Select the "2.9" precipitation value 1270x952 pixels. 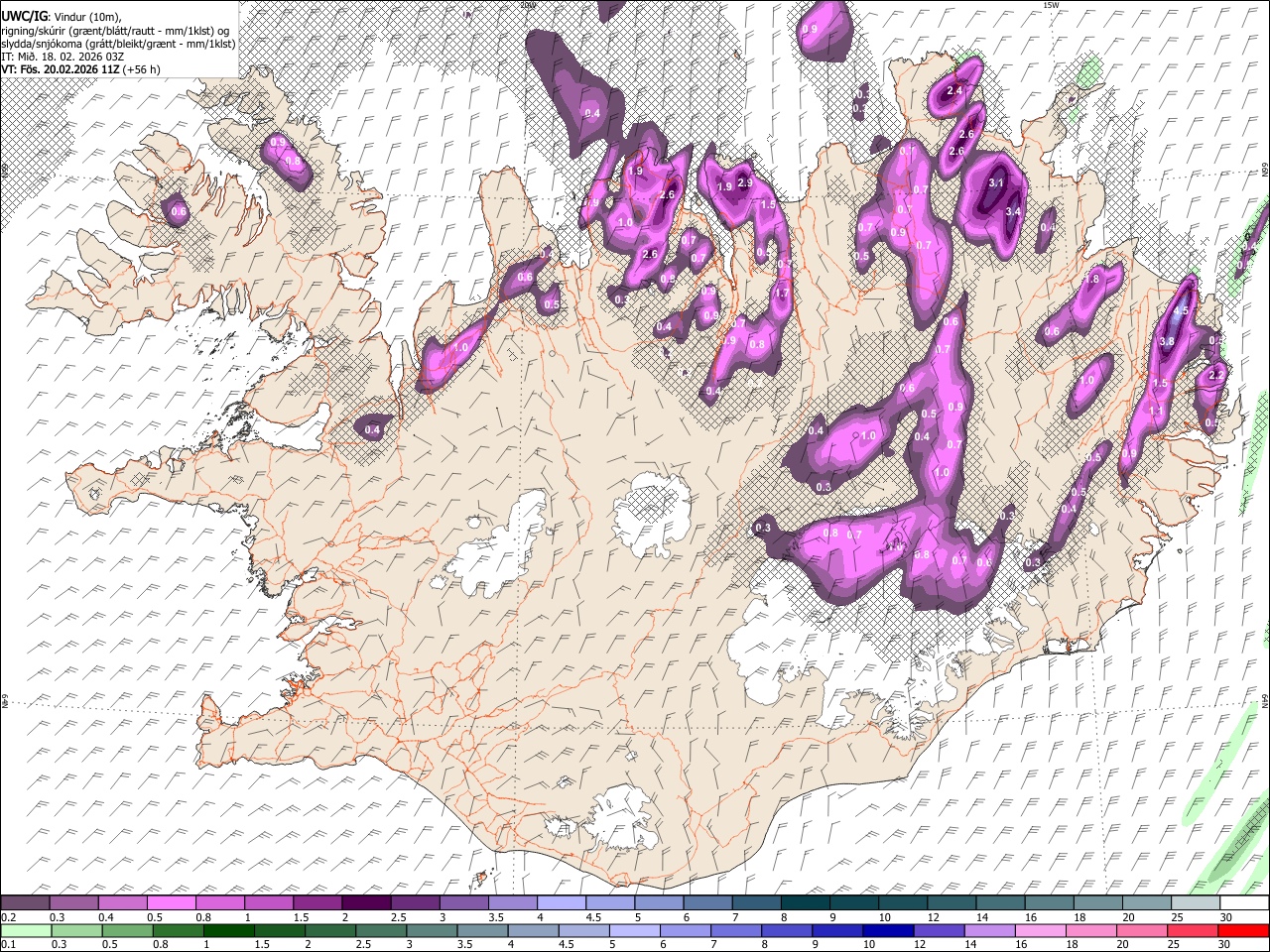pyautogui.click(x=745, y=182)
